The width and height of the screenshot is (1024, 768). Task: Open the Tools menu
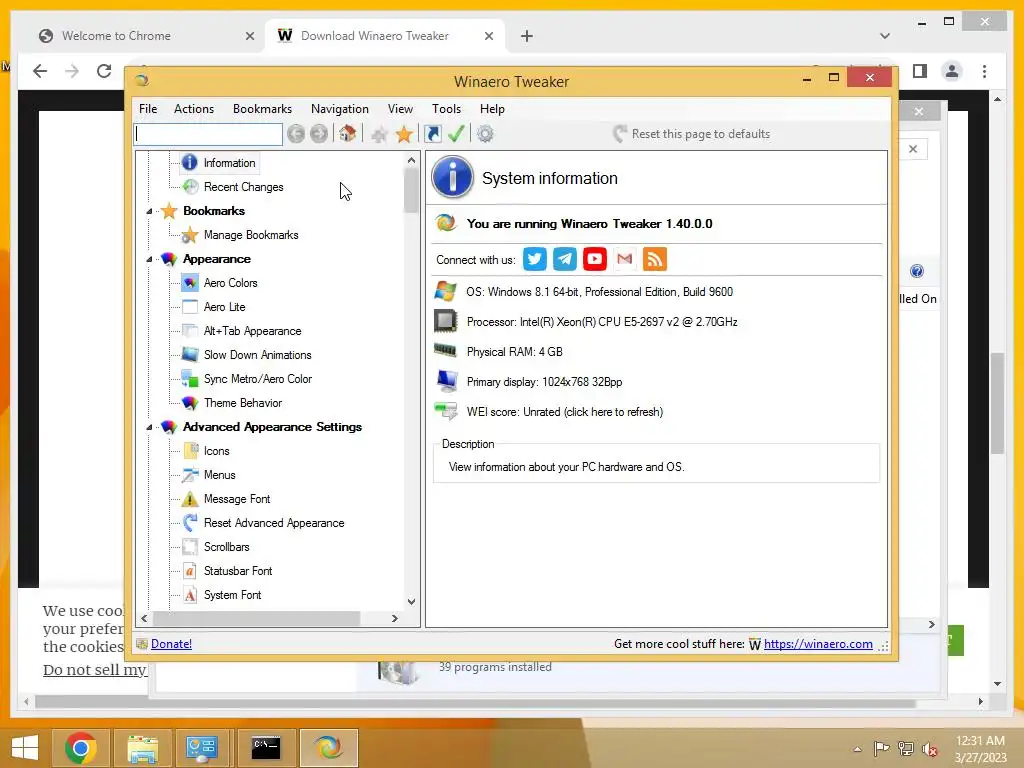point(446,109)
